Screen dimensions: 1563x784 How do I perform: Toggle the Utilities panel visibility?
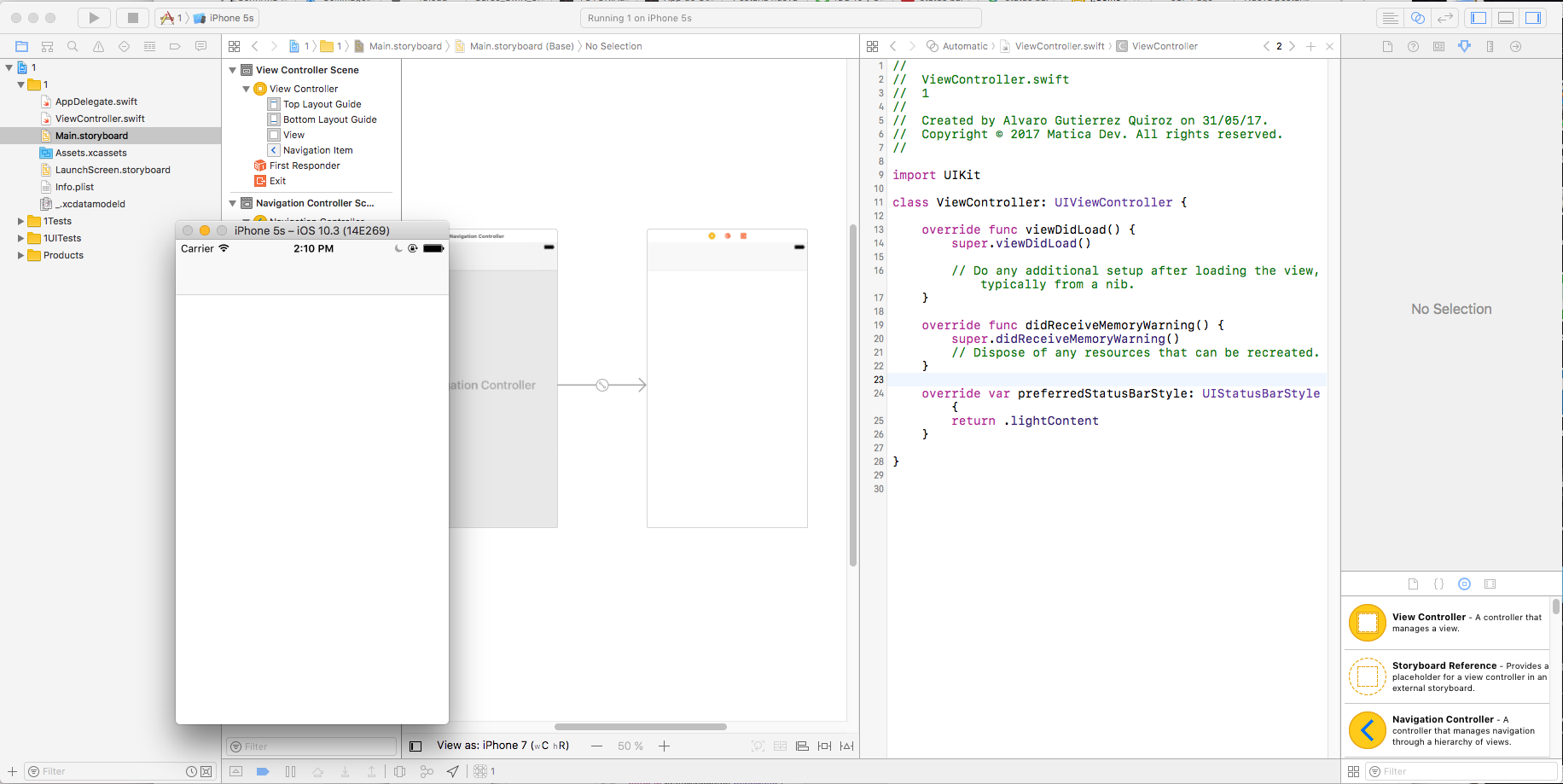tap(1533, 18)
